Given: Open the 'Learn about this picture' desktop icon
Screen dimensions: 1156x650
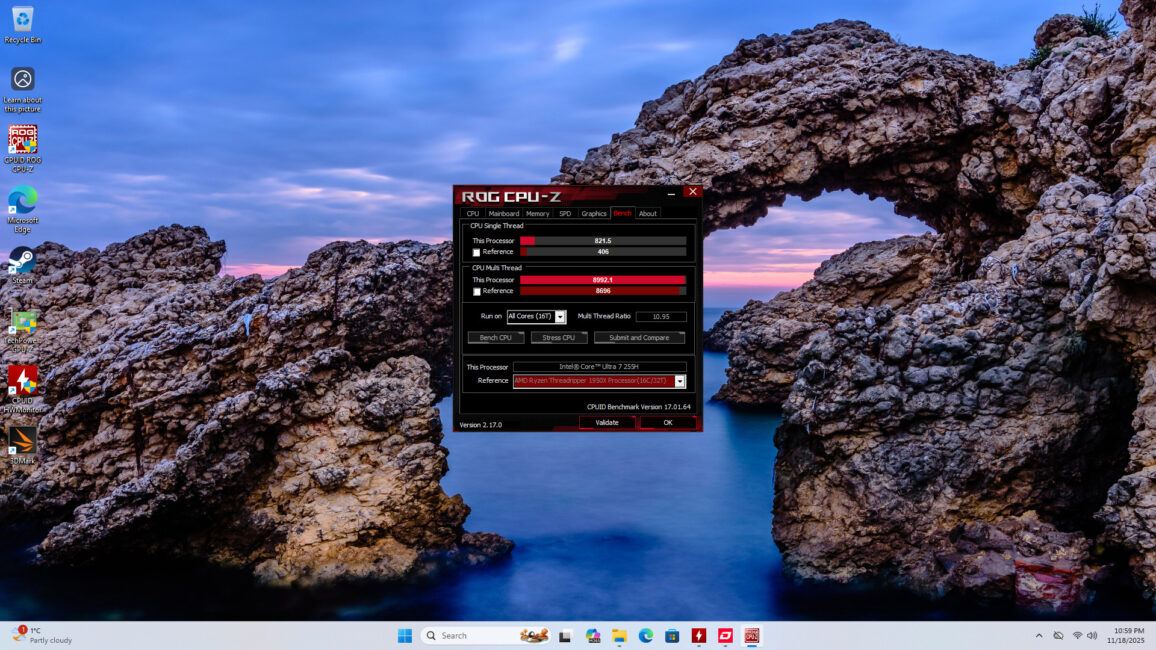Looking at the screenshot, I should [22, 89].
